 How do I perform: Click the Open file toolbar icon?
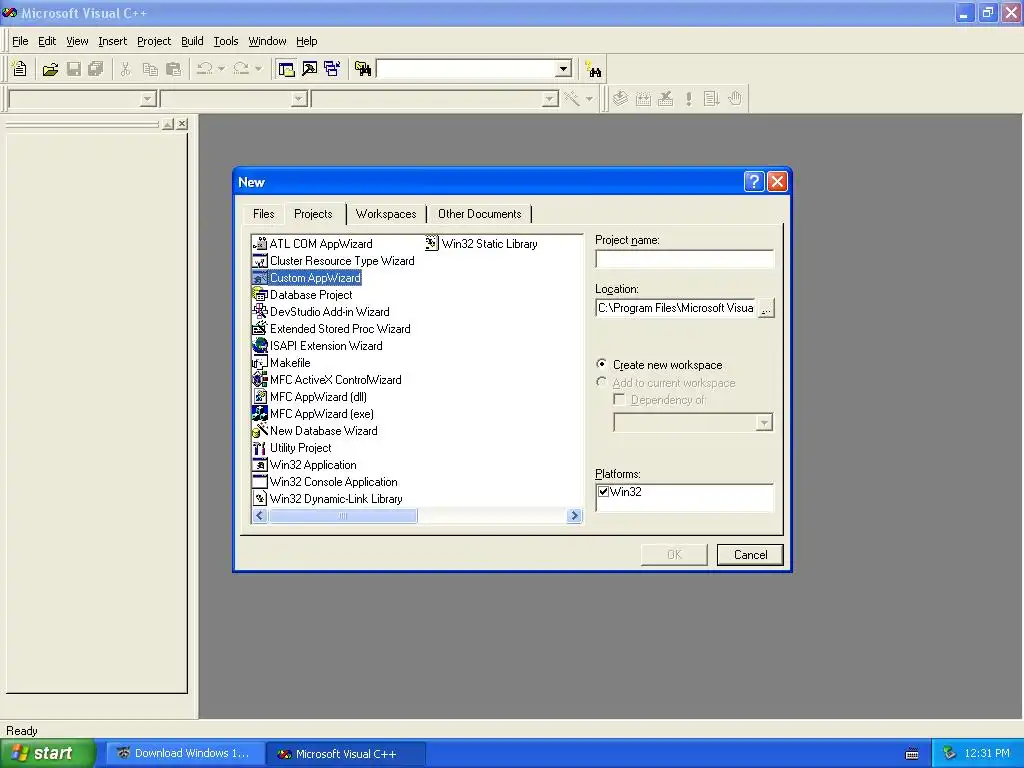[50, 69]
